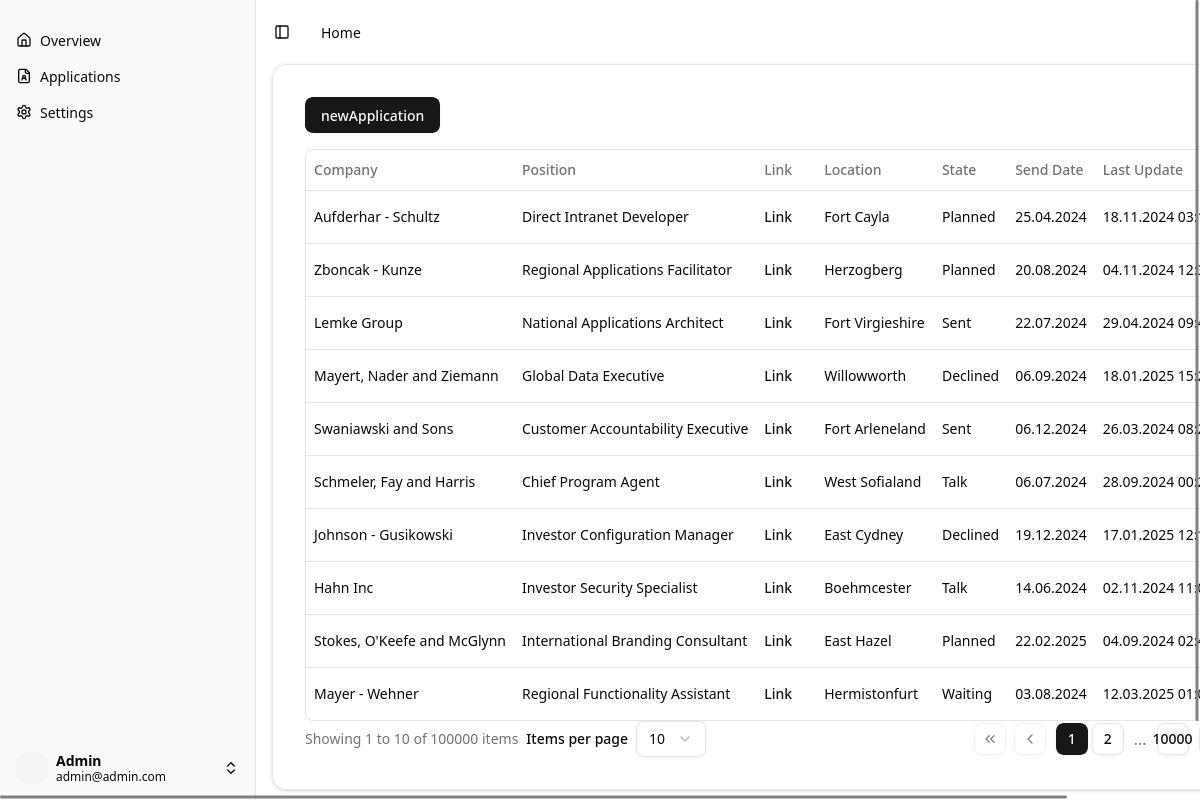
Task: Open Applications in the sidebar
Action: point(80,76)
